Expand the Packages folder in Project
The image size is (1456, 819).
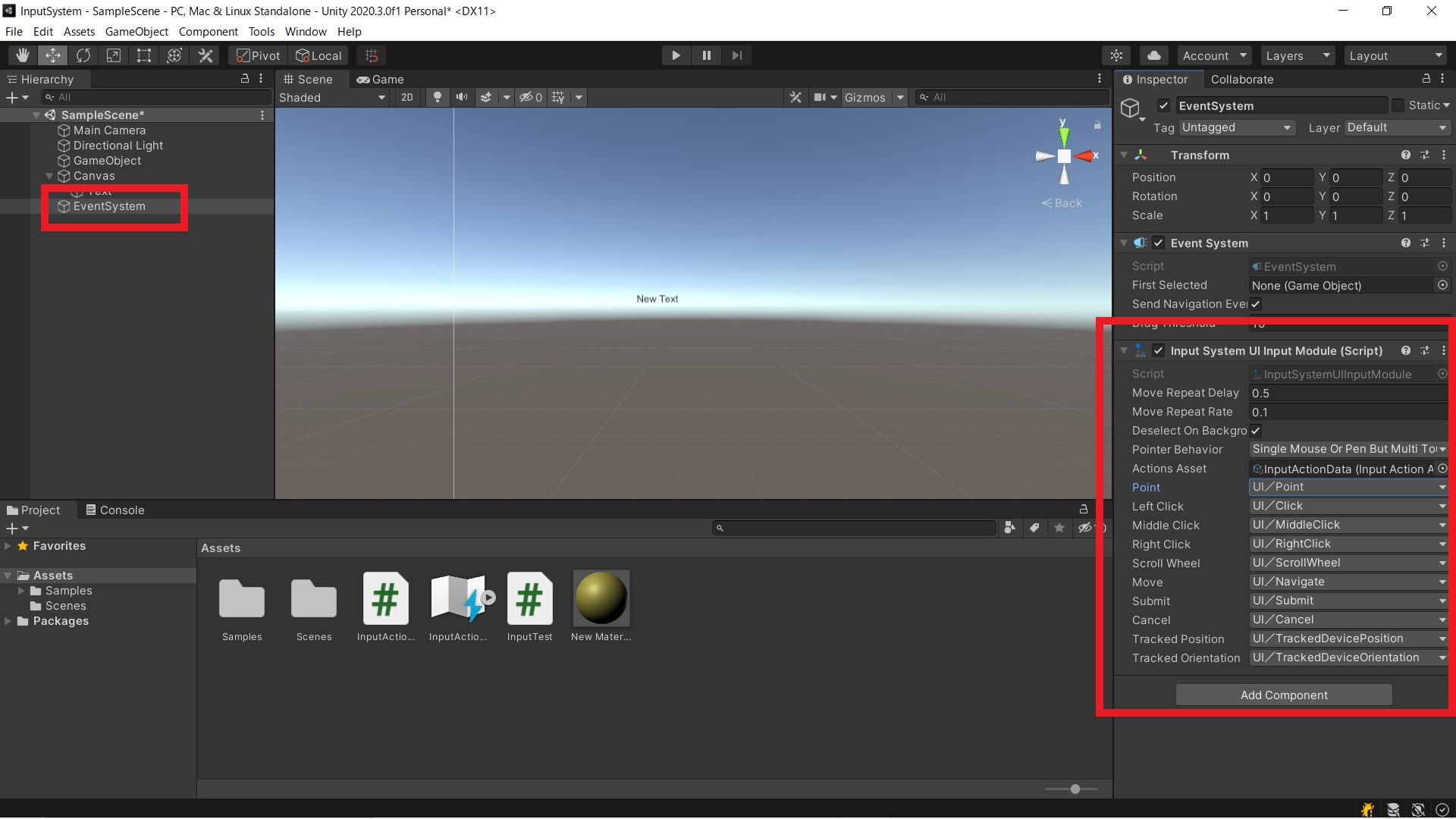9,621
